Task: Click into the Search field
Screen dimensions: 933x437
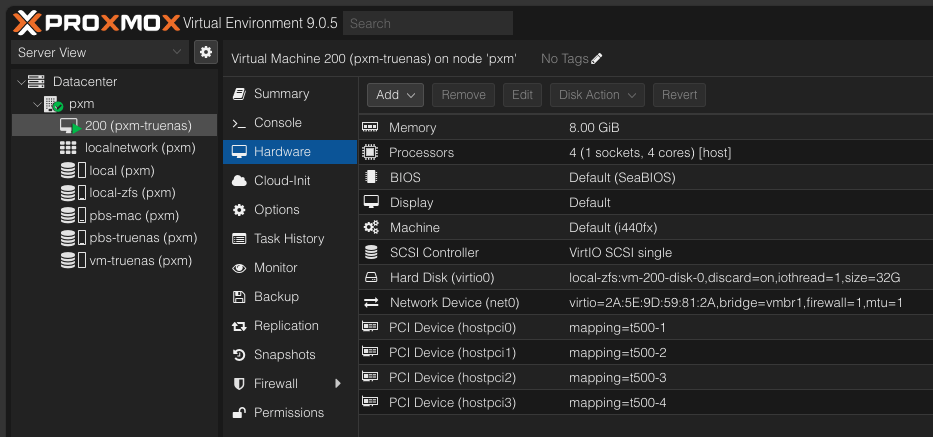Action: [428, 23]
